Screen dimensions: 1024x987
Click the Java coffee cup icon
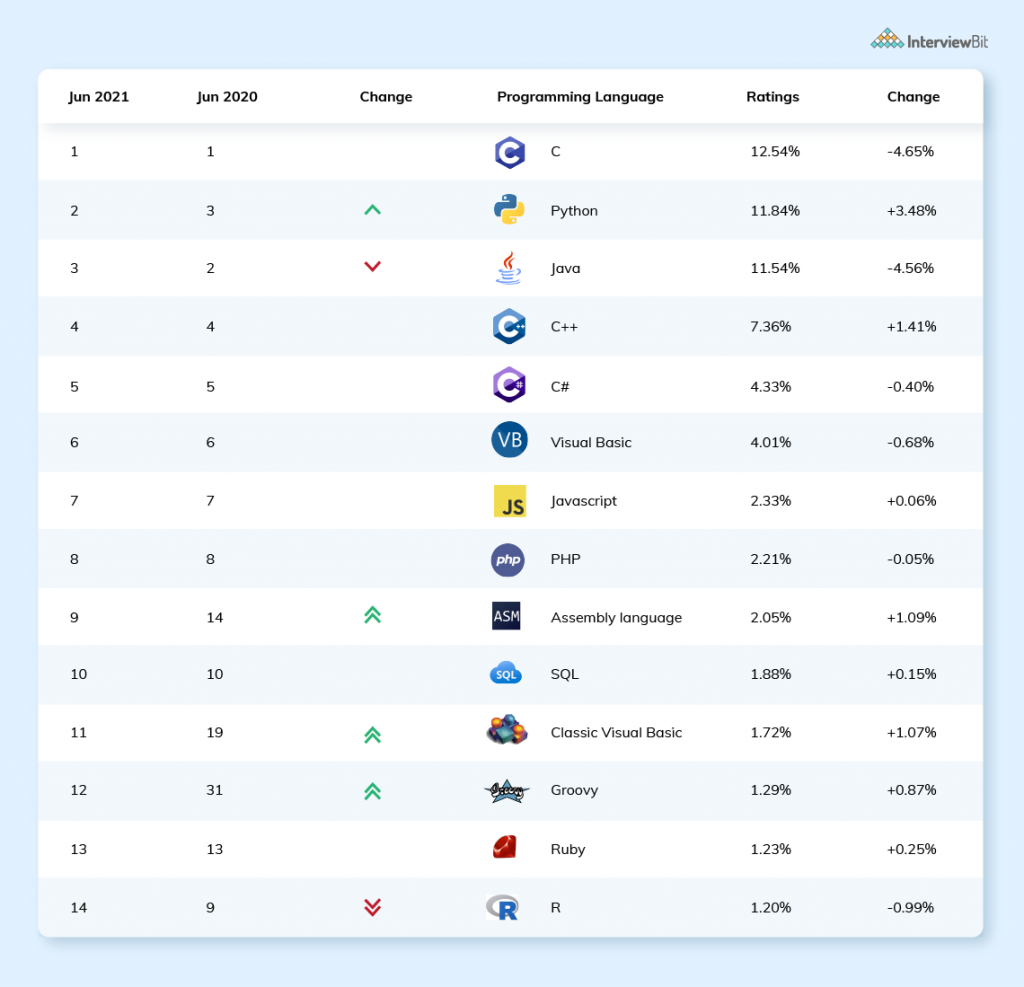click(x=509, y=268)
